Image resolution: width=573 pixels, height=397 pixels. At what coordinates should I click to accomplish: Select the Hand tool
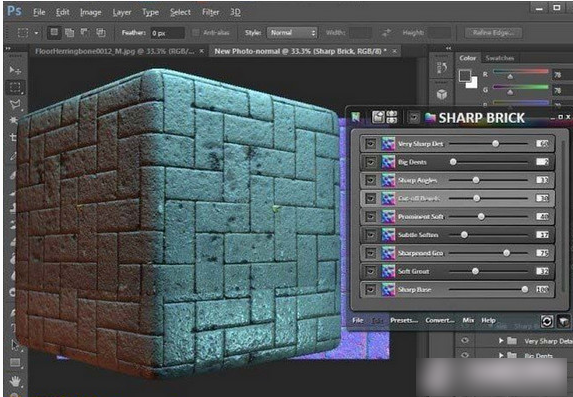[x=15, y=382]
